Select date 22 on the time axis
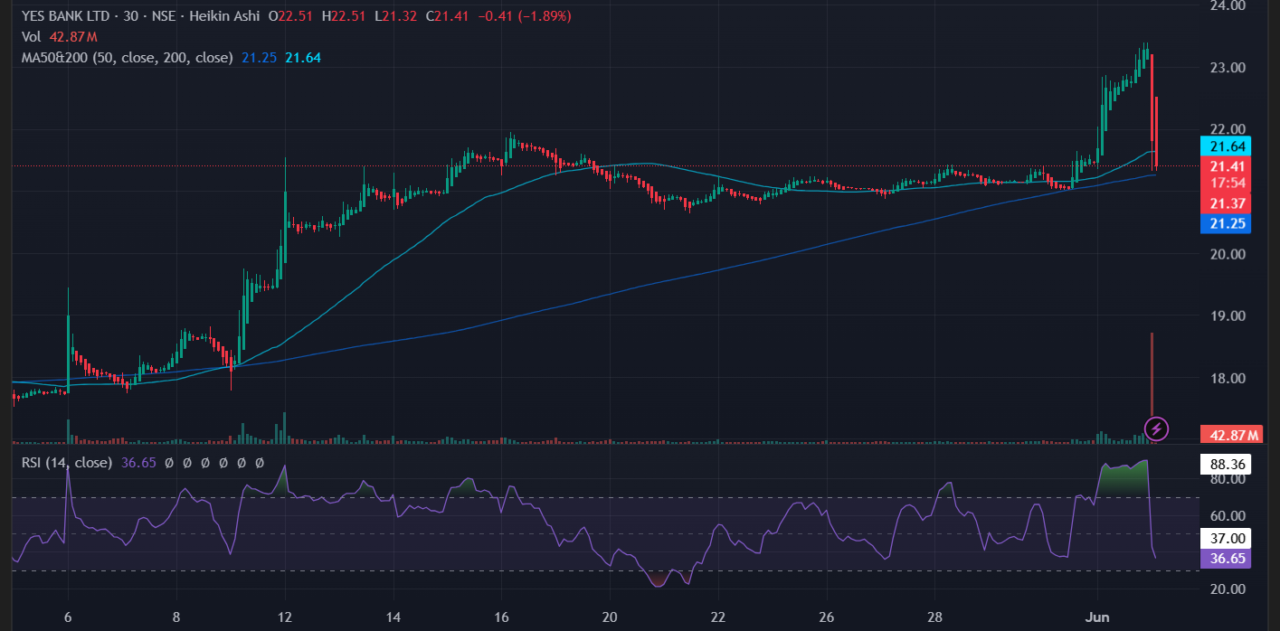1280x631 pixels. (718, 617)
